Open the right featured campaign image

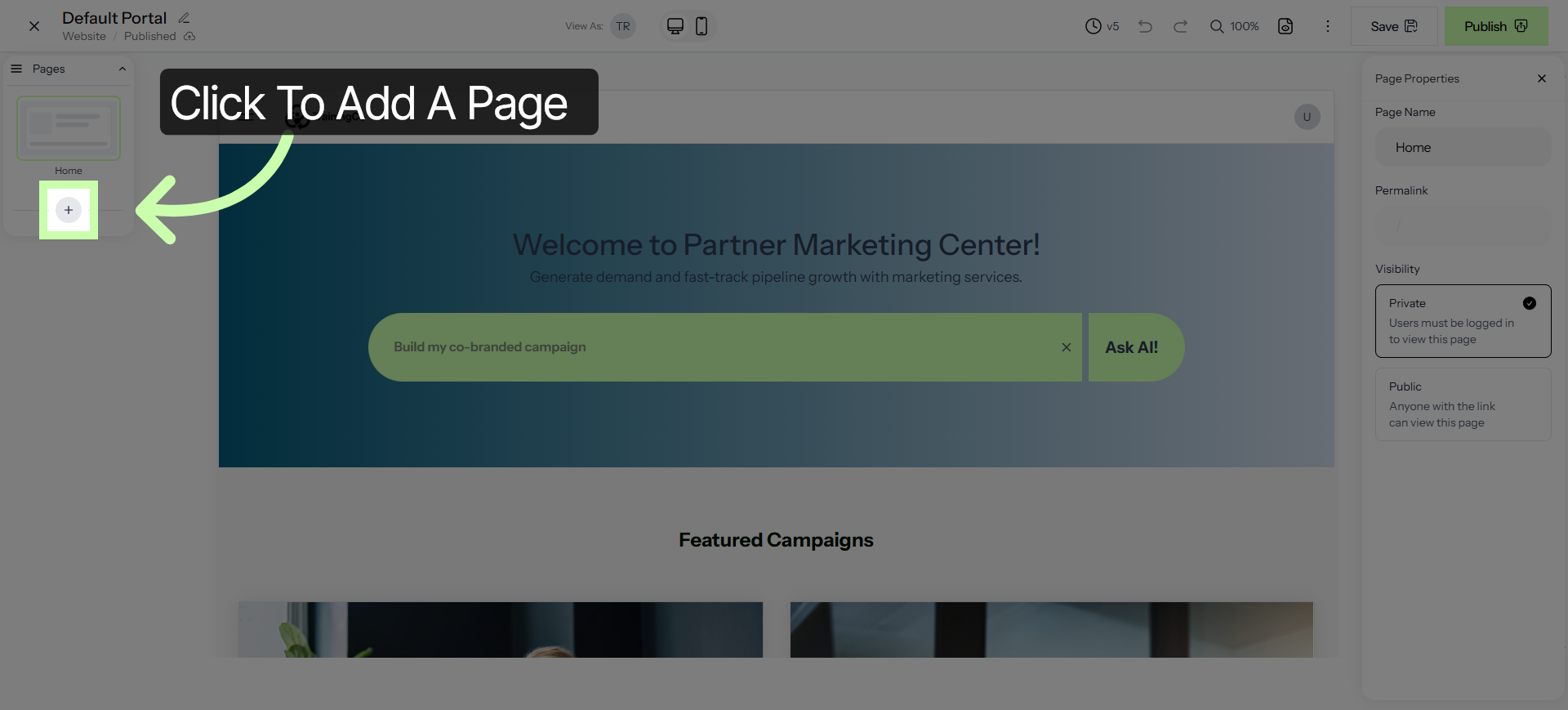pyautogui.click(x=1052, y=630)
